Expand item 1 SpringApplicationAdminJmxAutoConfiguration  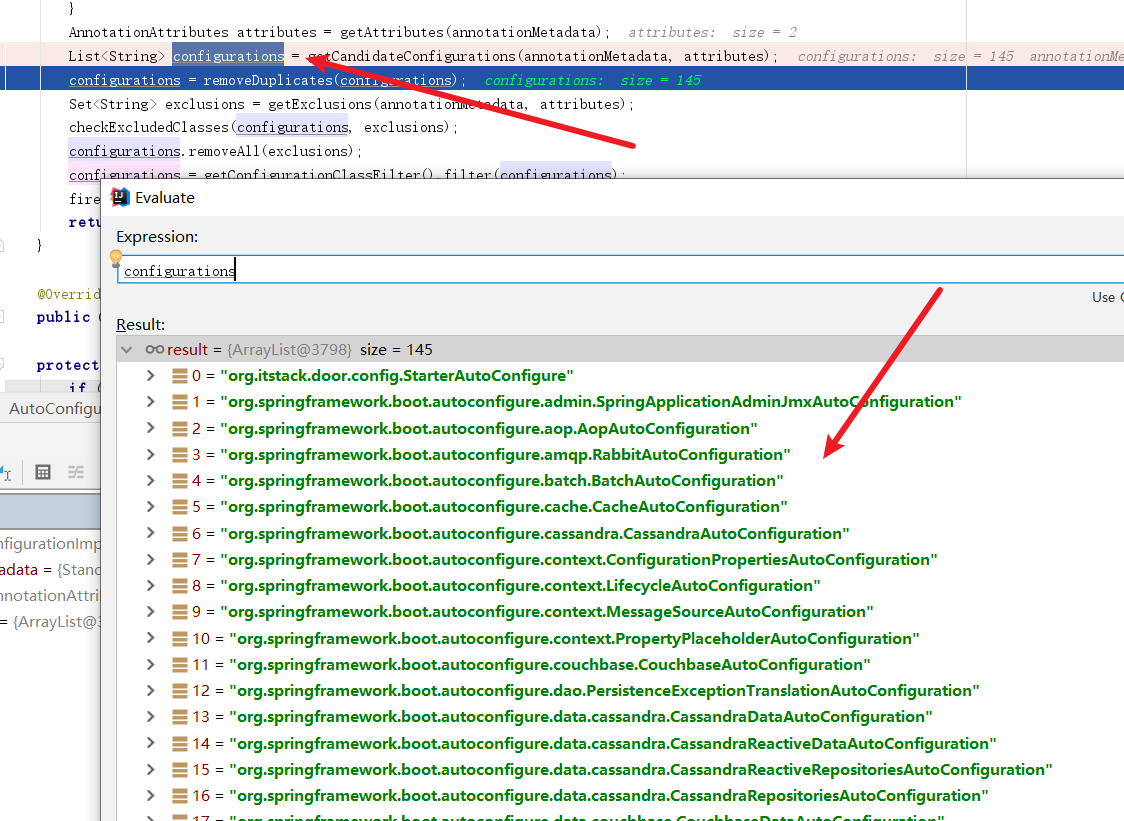(151, 402)
